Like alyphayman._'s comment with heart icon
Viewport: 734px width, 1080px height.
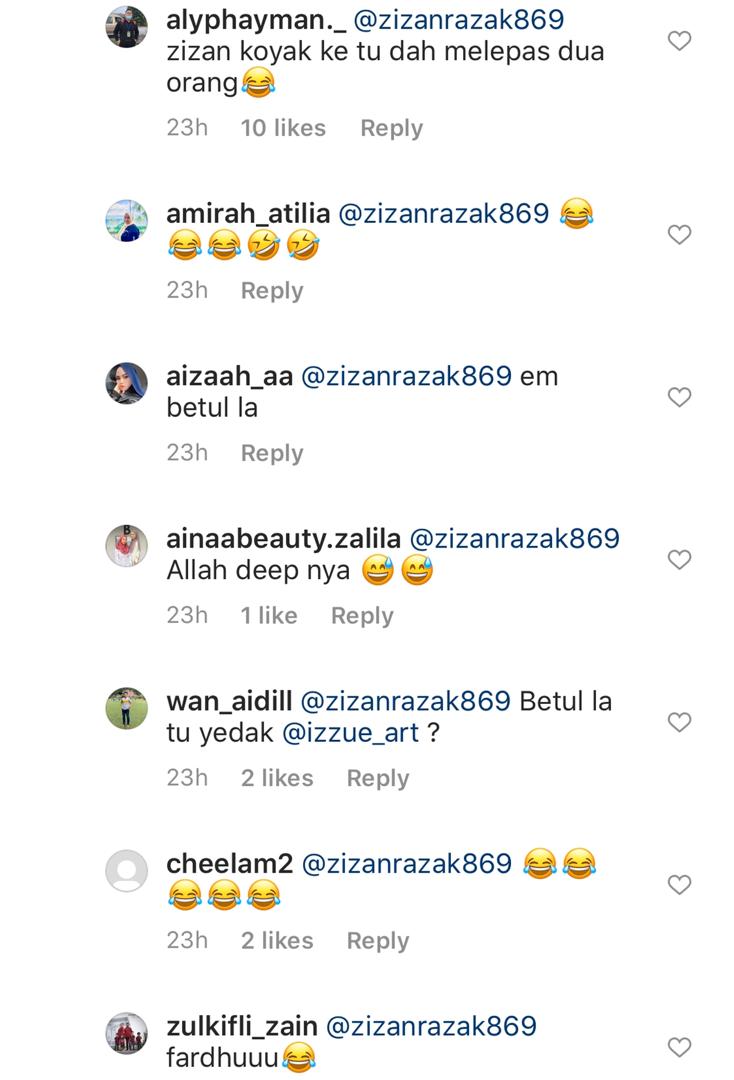pos(679,41)
